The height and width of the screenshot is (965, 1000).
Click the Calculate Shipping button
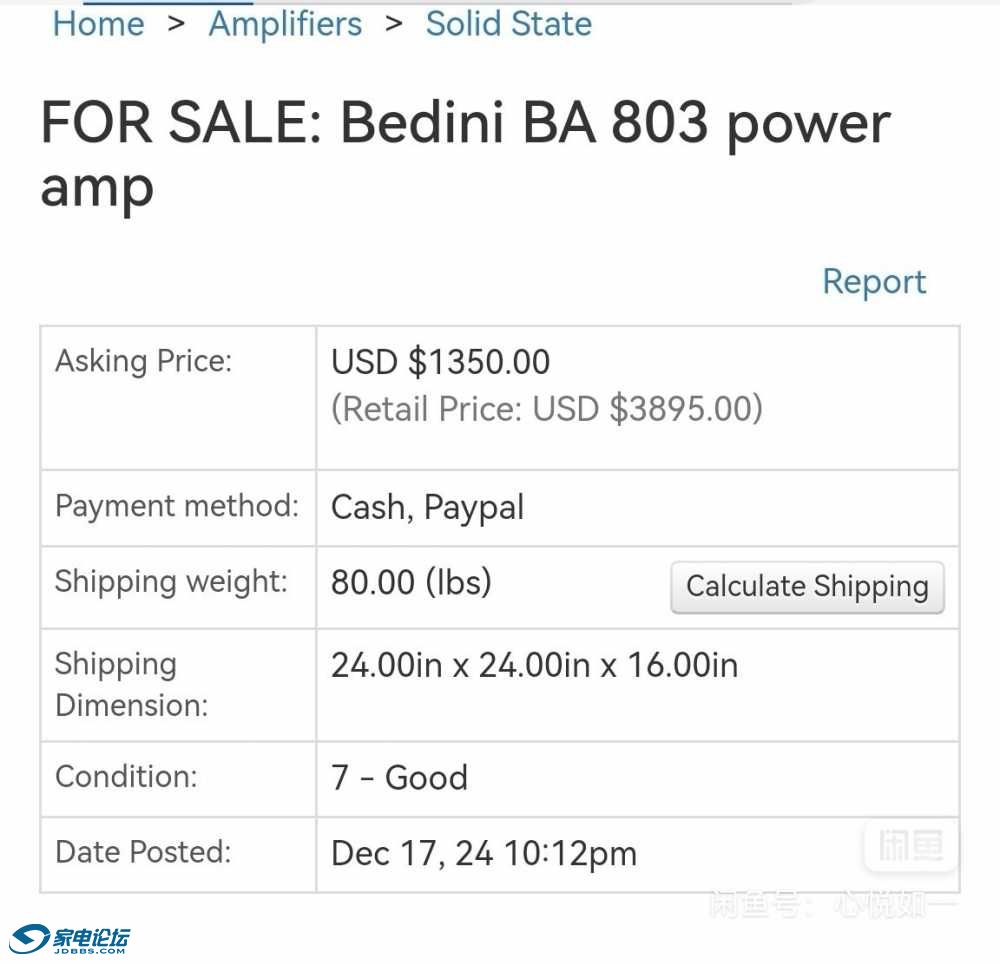807,587
